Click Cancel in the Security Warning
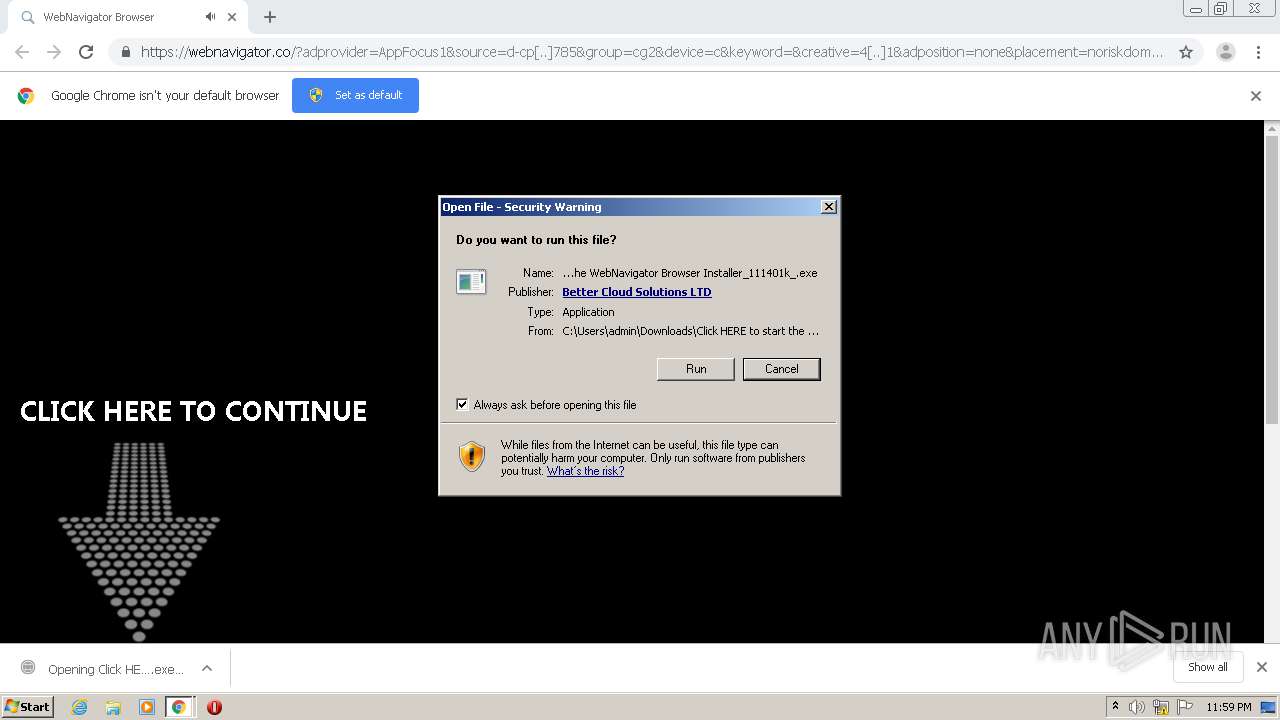Viewport: 1280px width, 720px height. tap(782, 369)
